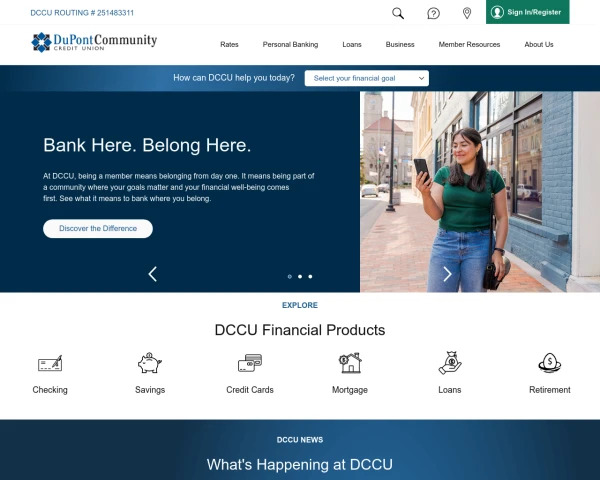Click the DuPont Community Credit Union logo
600x480 pixels.
pos(94,42)
